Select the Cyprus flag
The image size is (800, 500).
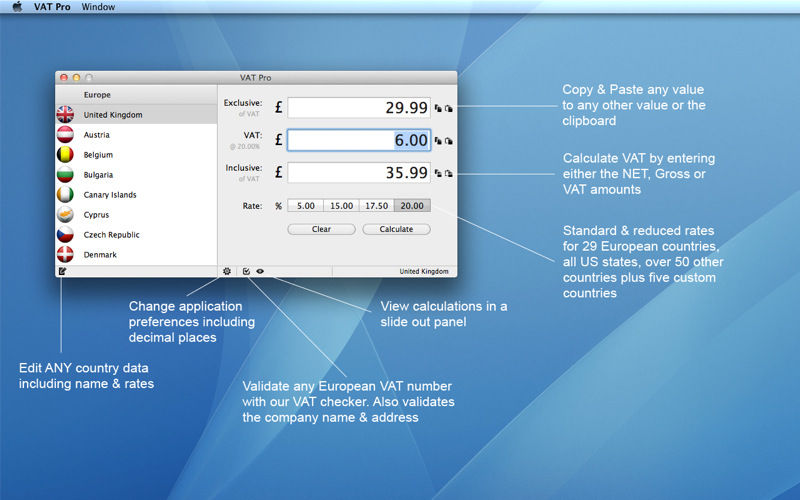65,214
